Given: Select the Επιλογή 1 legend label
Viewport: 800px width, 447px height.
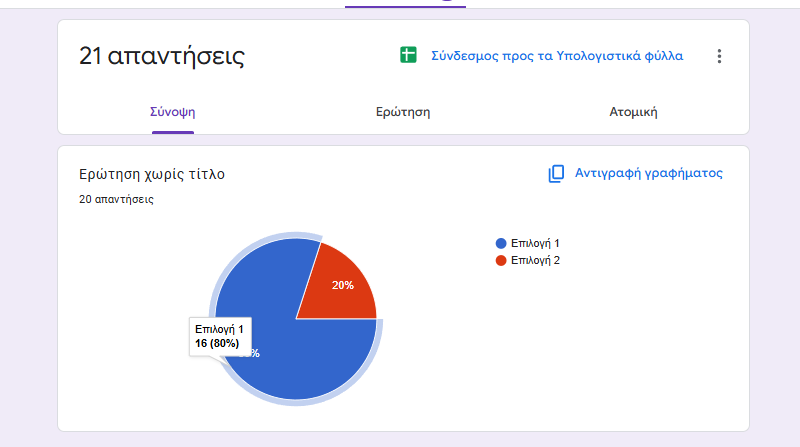Looking at the screenshot, I should click(535, 243).
